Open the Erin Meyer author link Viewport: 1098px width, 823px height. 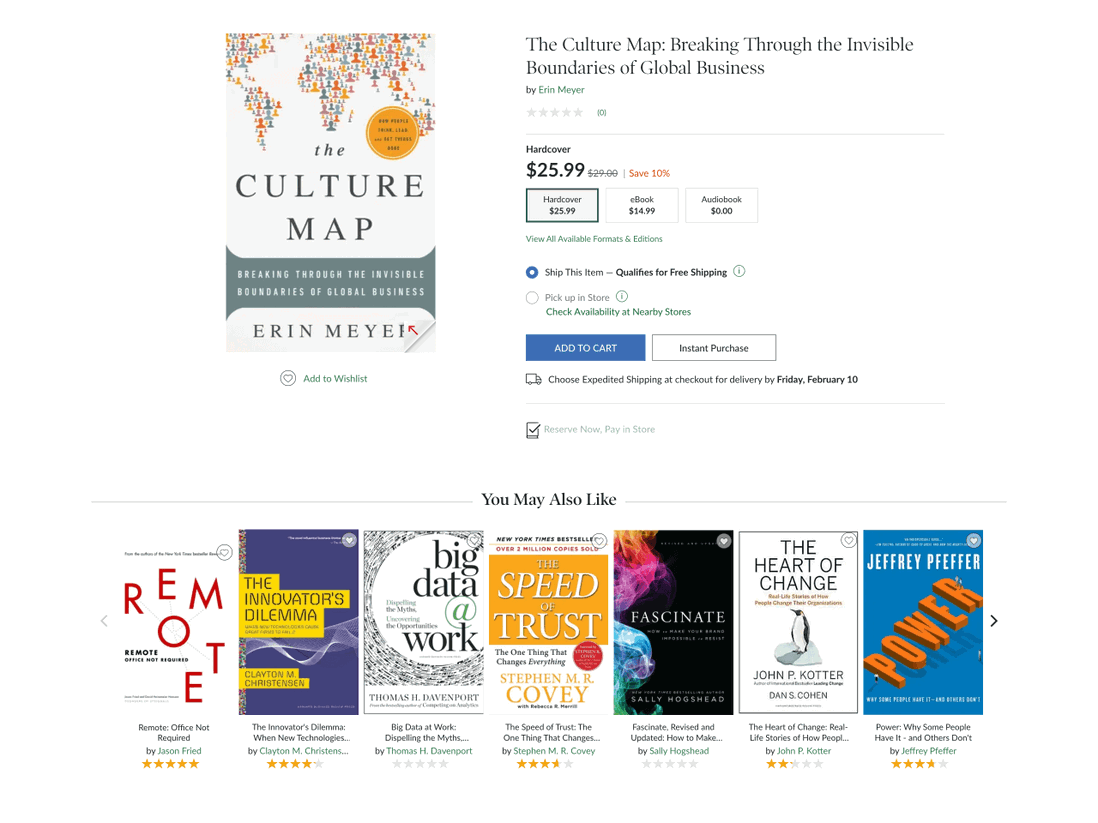[561, 89]
